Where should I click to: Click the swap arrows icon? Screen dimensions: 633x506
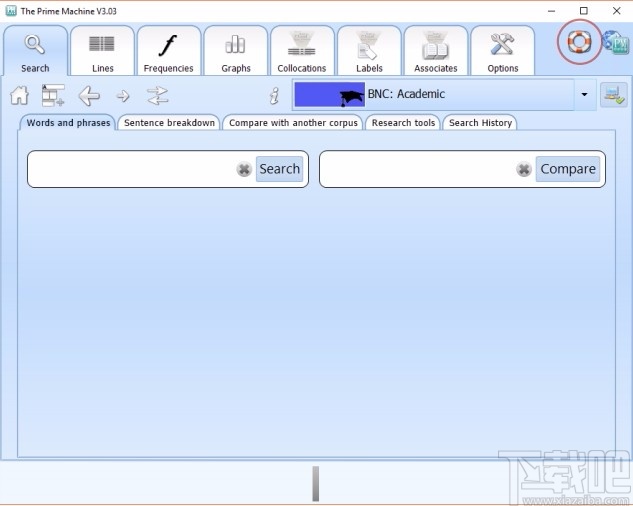157,96
